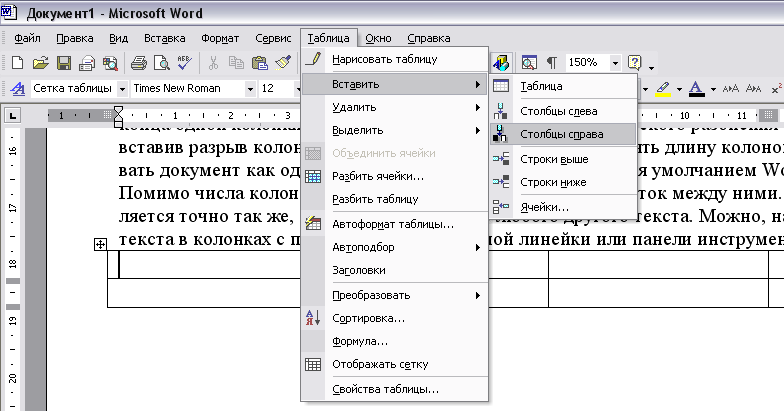Select Ячейки… in the submenu
Screen dimensions: 784x411
[x=564, y=208]
